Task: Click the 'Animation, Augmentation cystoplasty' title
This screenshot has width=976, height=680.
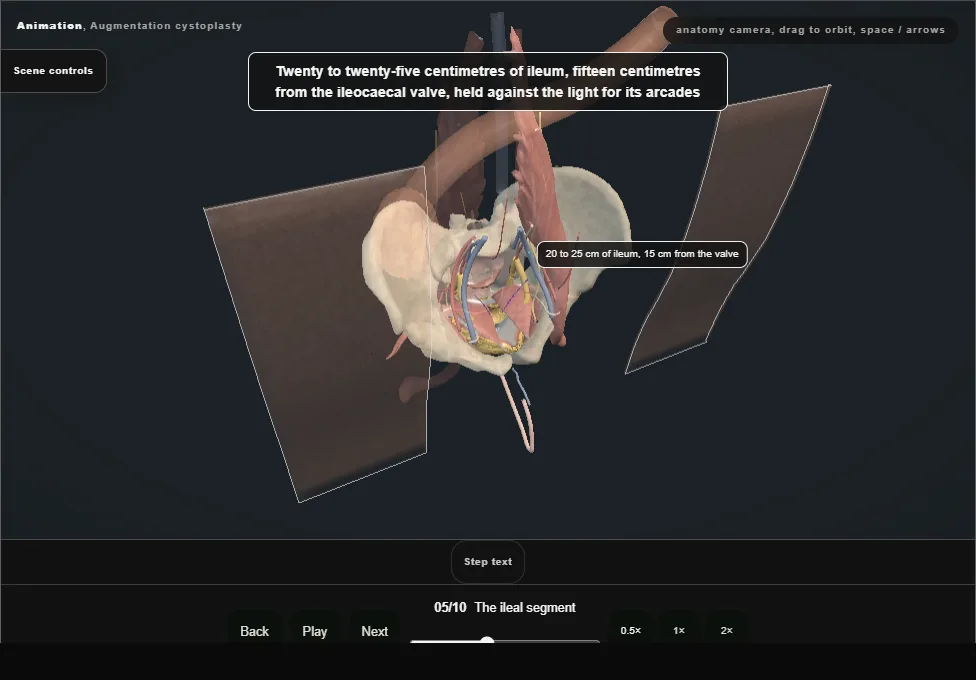Action: tap(129, 26)
